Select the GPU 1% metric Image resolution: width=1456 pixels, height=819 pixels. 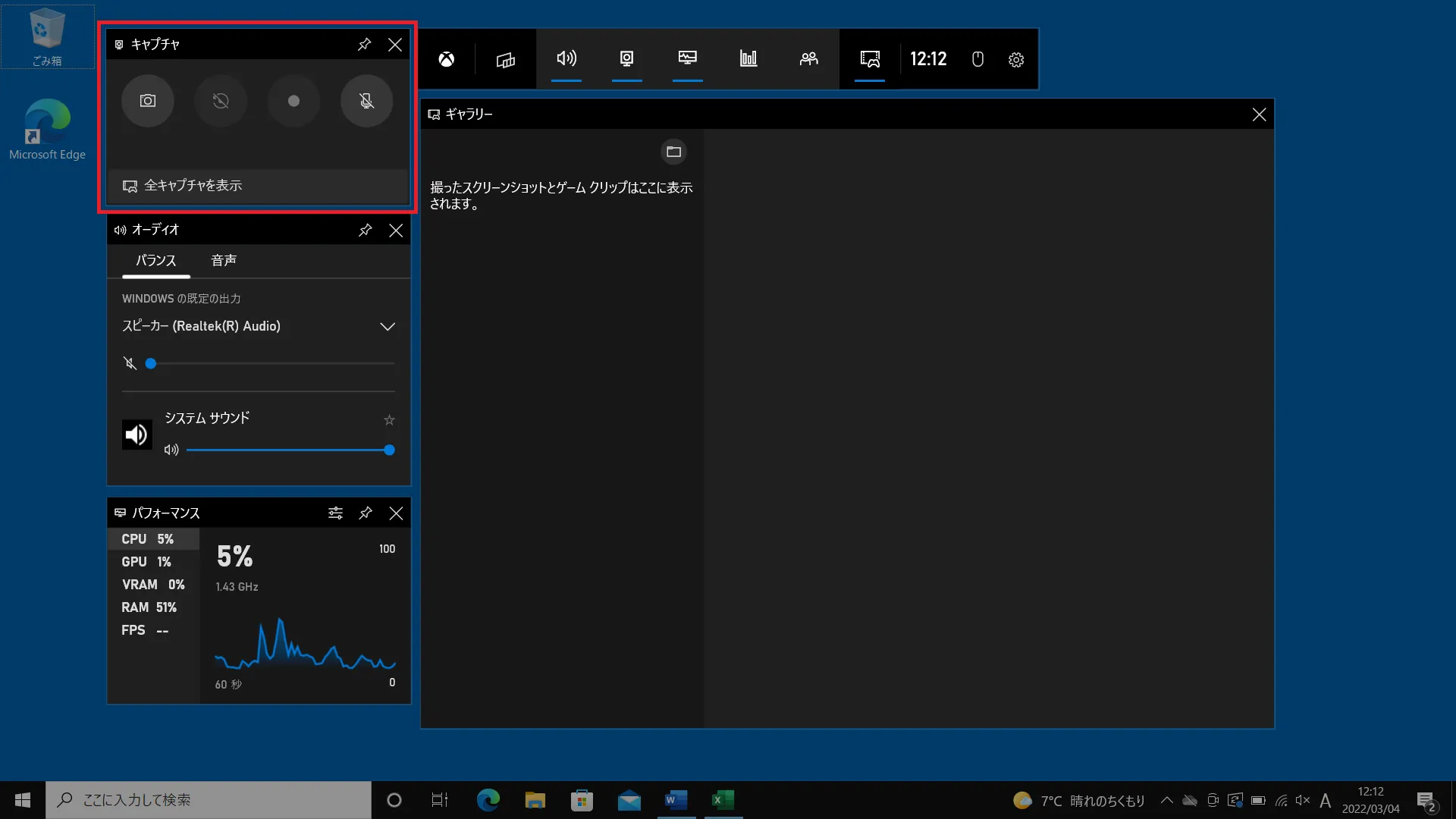click(x=154, y=562)
